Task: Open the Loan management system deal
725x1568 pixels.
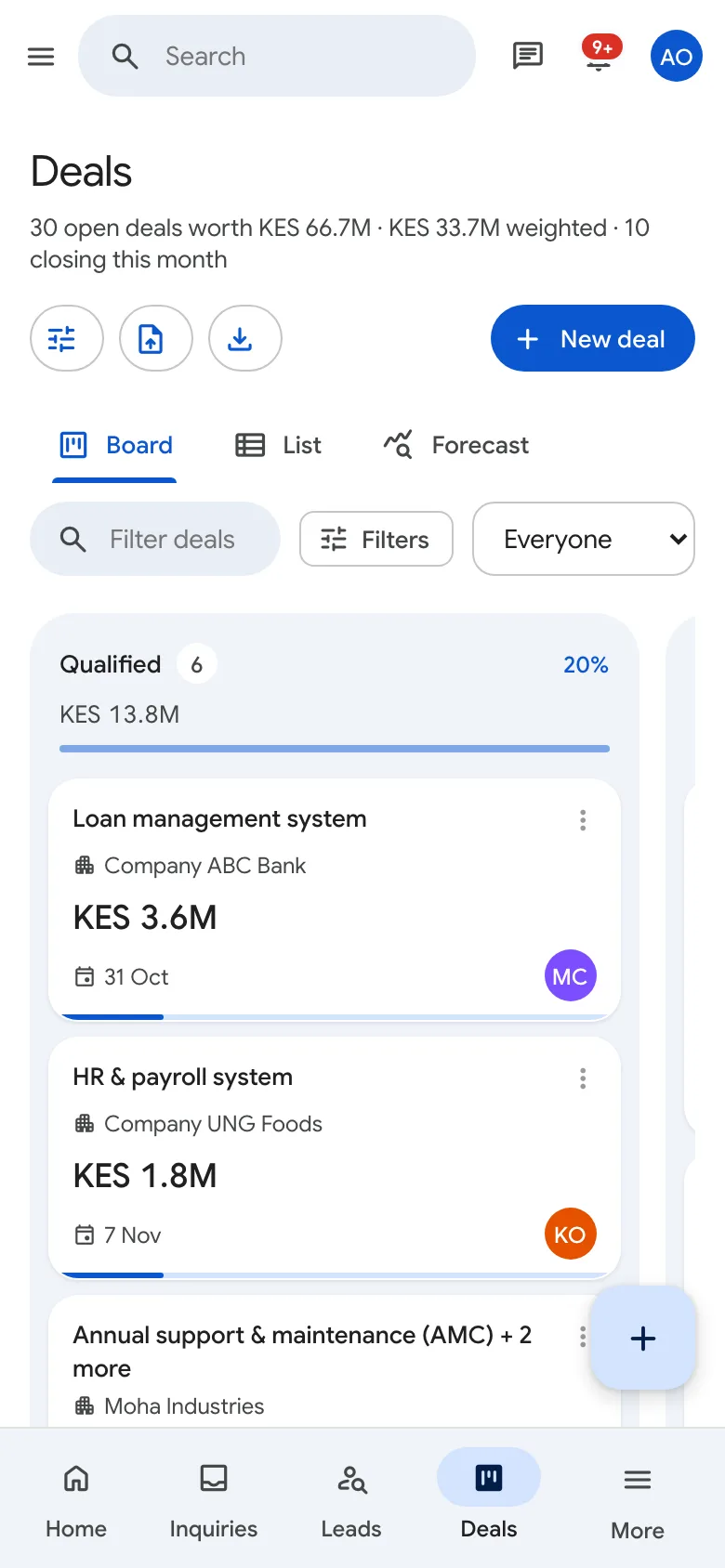Action: pyautogui.click(x=220, y=818)
